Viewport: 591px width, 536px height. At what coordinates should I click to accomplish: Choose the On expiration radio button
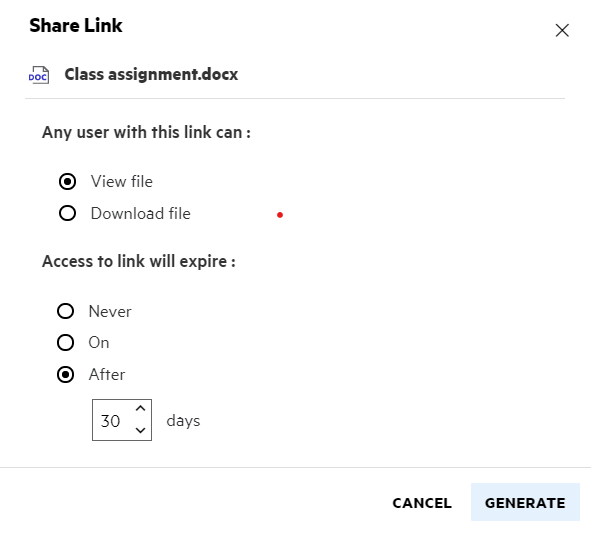(66, 343)
